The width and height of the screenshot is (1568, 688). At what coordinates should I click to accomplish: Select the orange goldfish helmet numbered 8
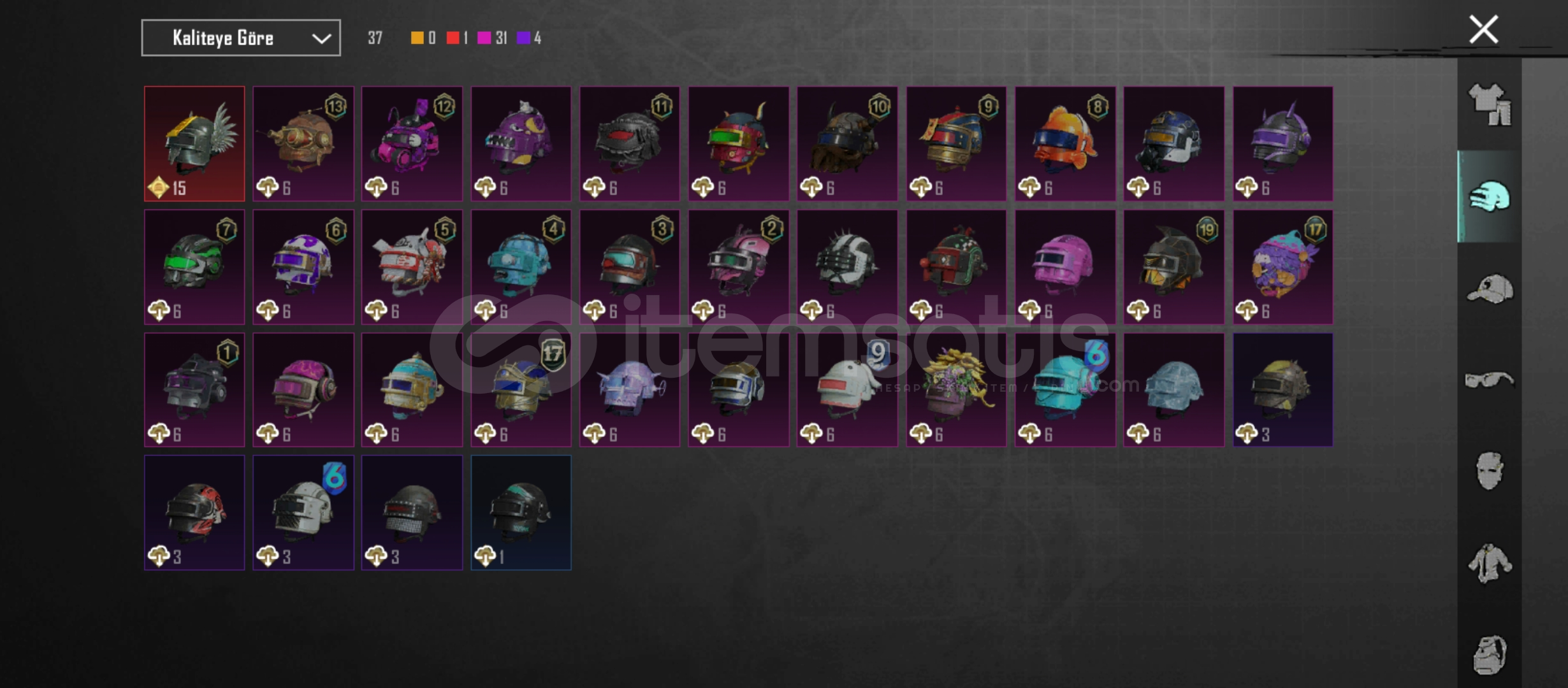coord(1065,144)
